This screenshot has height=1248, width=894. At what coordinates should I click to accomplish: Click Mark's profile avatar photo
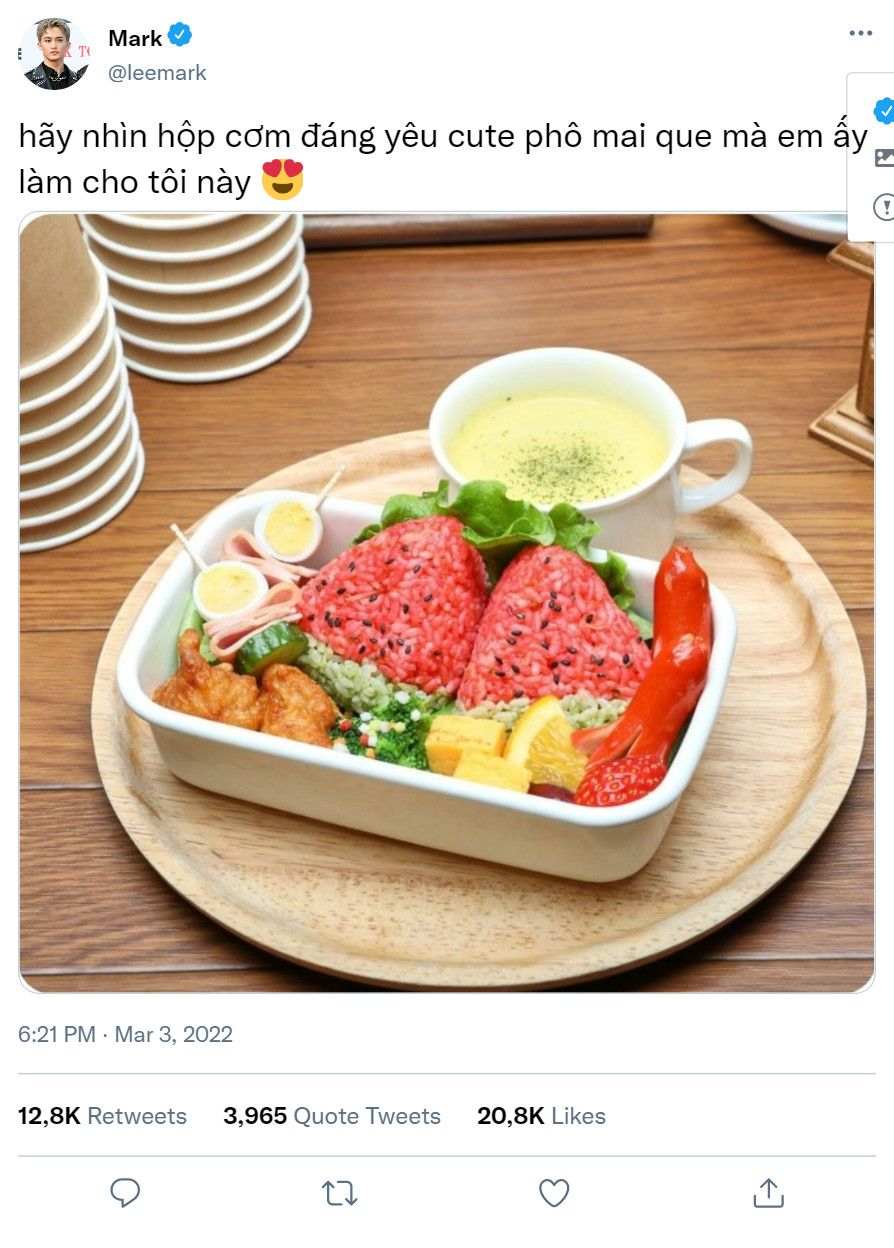pyautogui.click(x=55, y=54)
